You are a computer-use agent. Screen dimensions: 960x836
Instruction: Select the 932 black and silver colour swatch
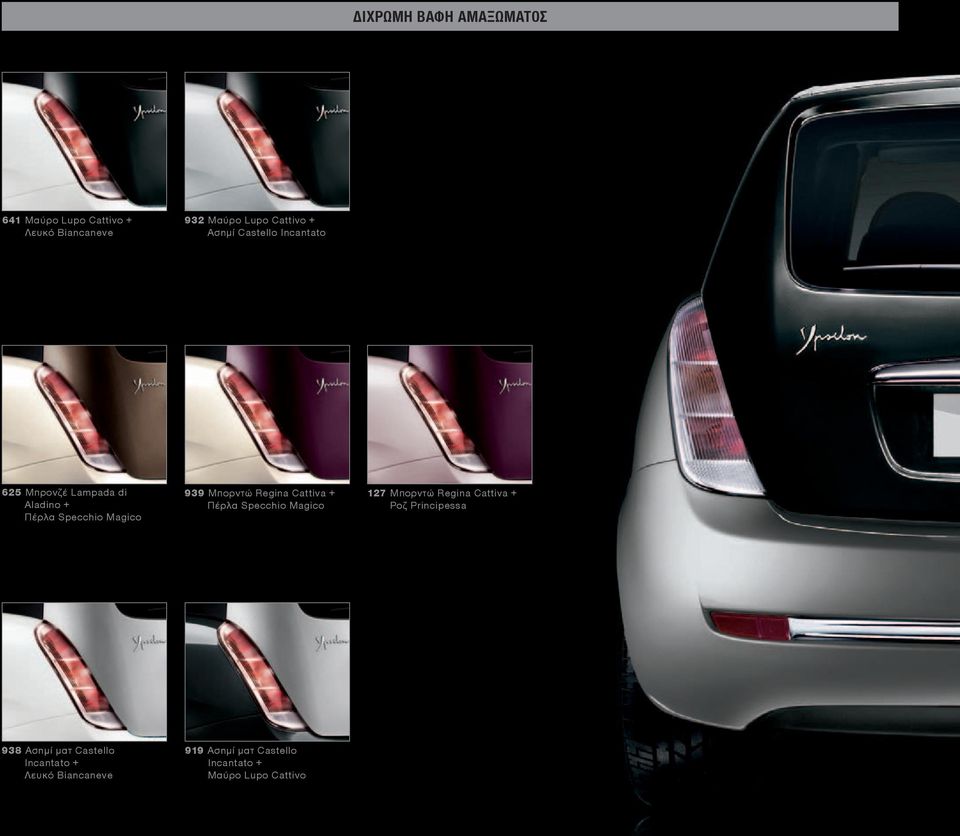coord(267,141)
